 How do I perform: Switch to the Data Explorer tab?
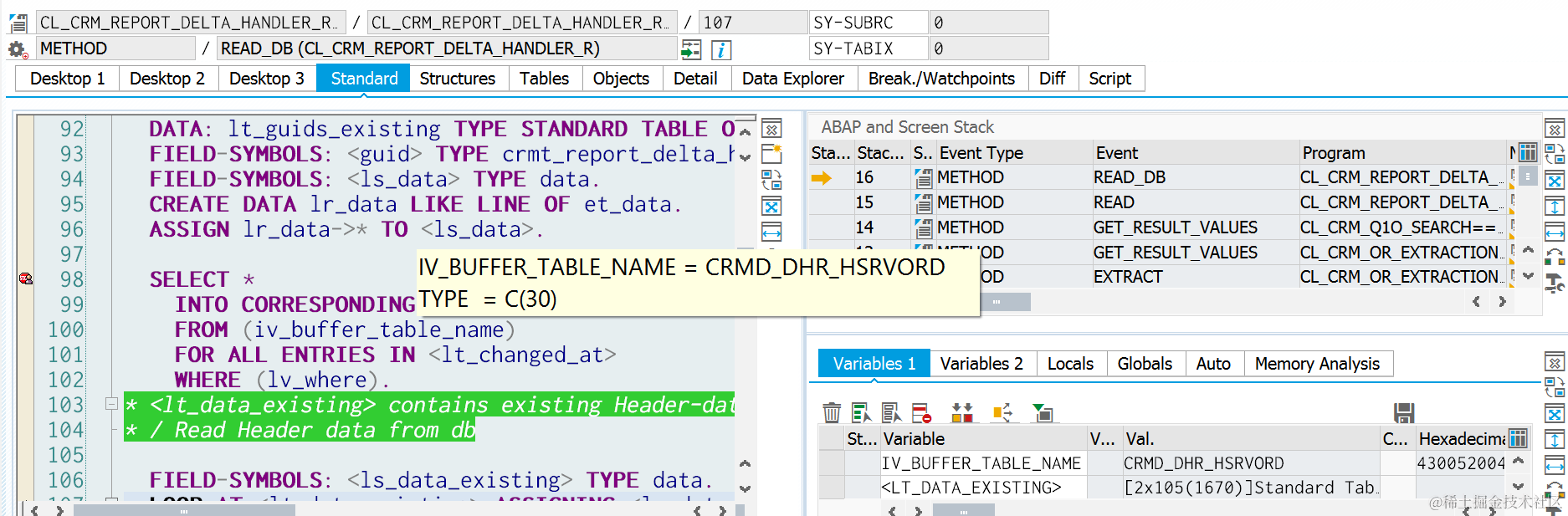tap(793, 79)
